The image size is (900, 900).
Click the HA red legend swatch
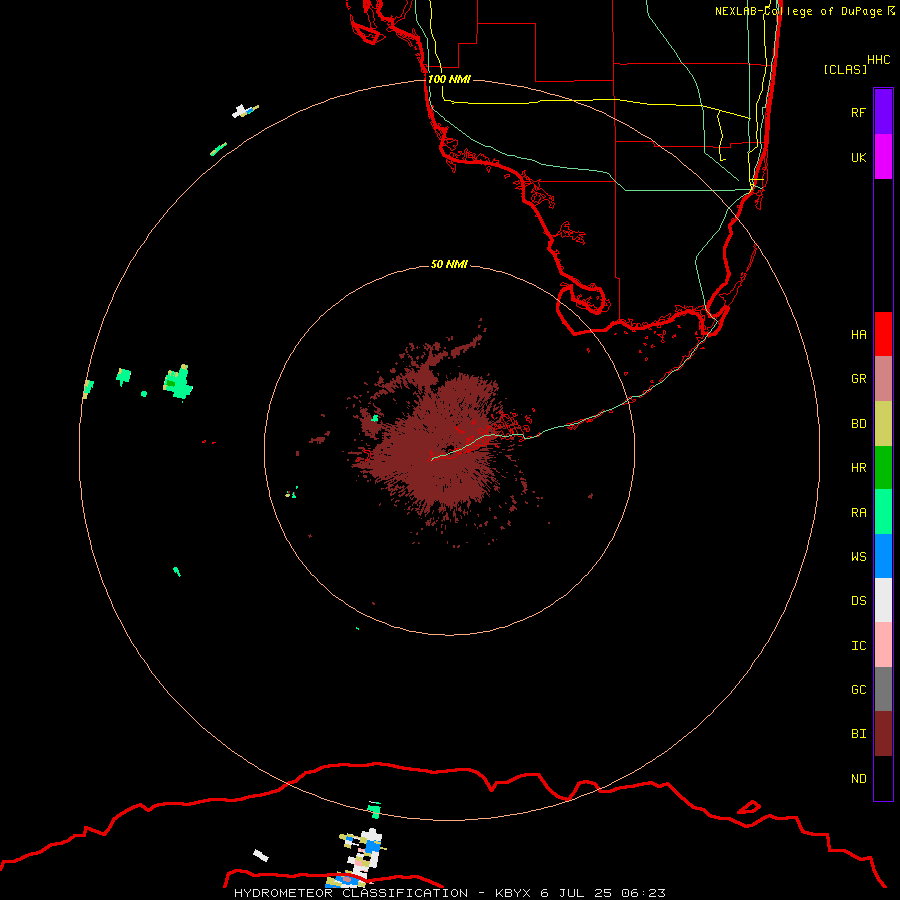tap(883, 334)
